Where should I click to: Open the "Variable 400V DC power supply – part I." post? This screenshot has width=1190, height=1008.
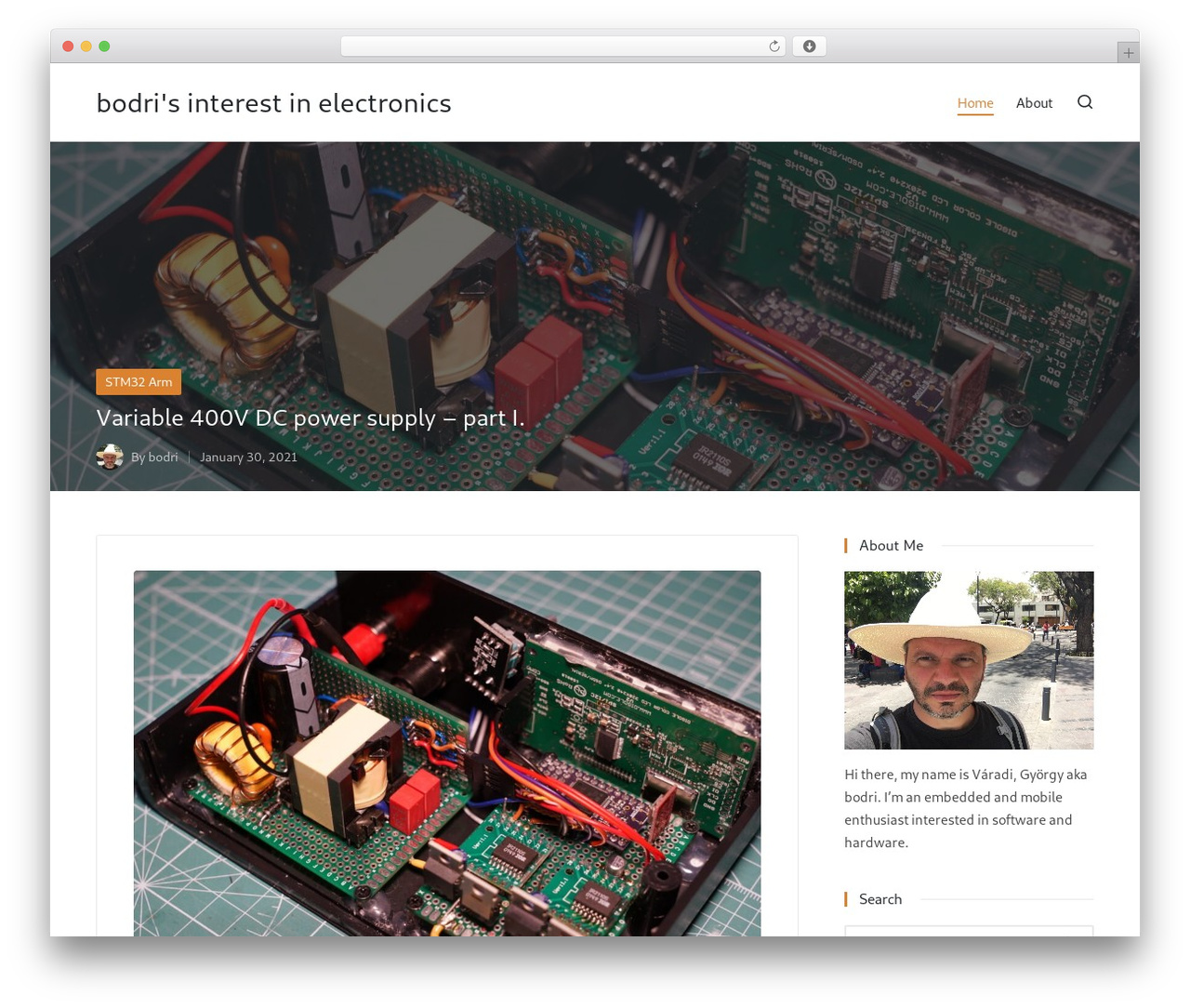[x=311, y=418]
